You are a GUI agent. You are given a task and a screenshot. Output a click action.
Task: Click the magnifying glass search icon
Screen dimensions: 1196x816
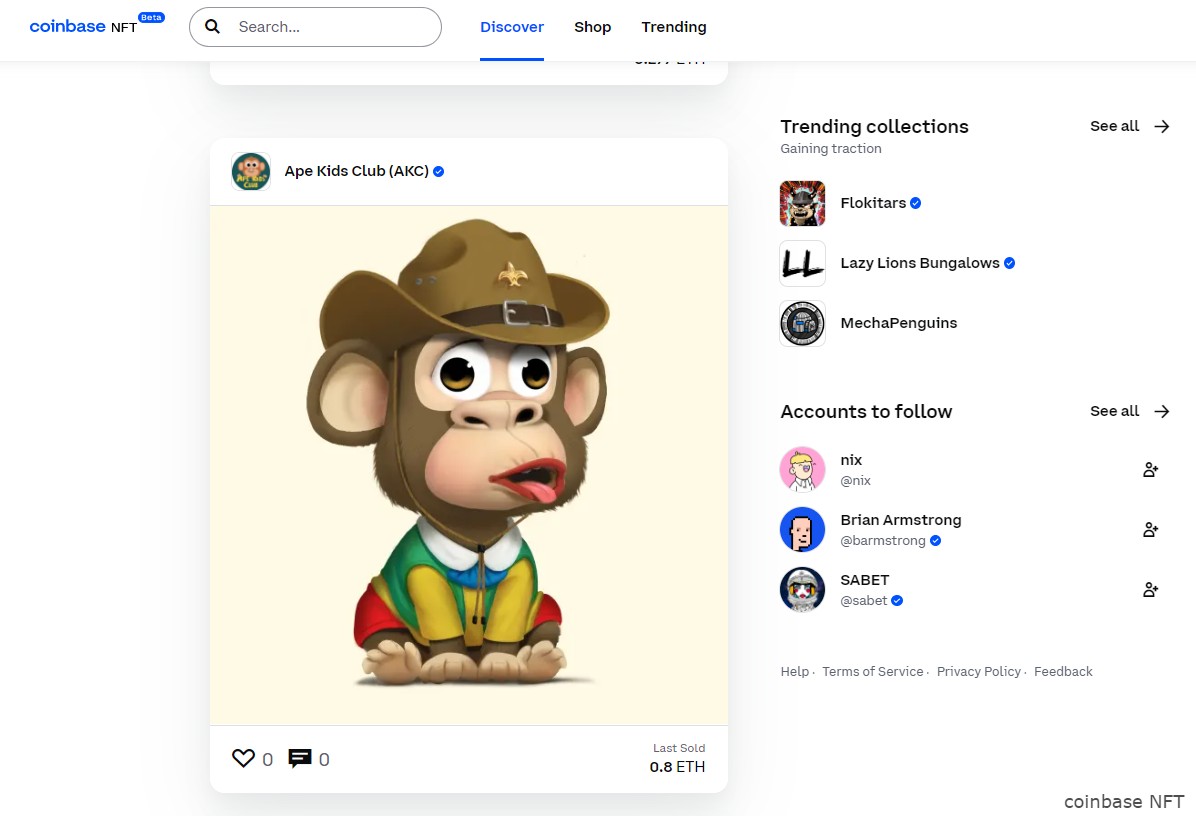point(212,27)
